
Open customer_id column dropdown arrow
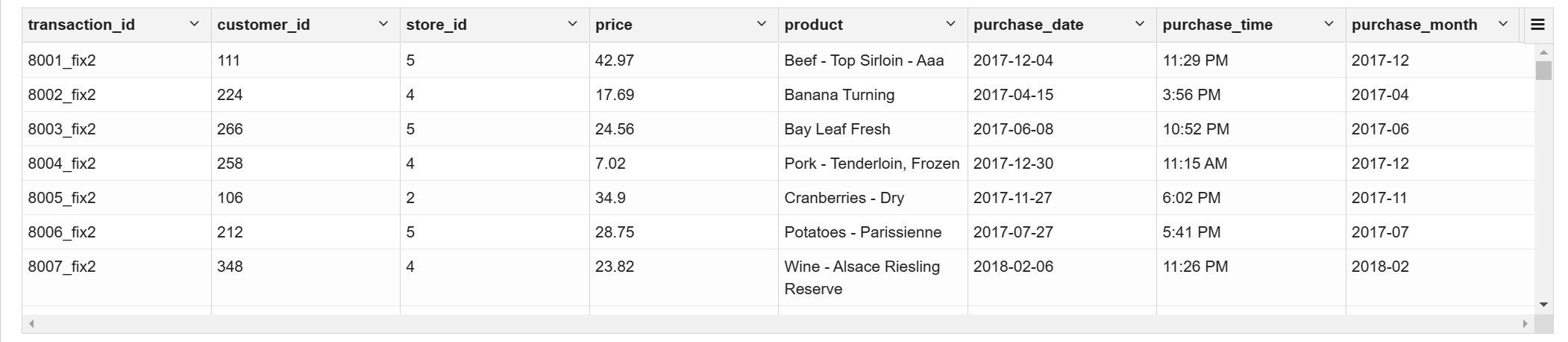coord(383,25)
